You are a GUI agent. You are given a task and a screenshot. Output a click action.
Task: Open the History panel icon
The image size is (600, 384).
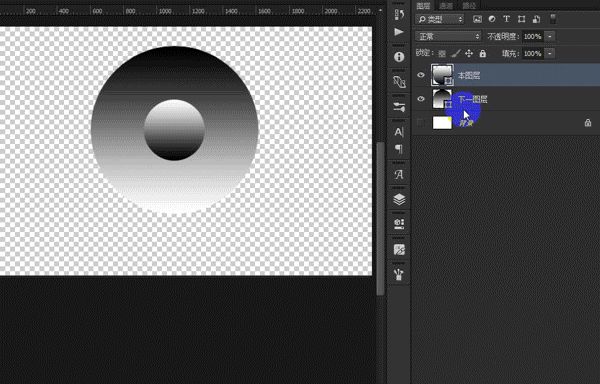[x=399, y=15]
